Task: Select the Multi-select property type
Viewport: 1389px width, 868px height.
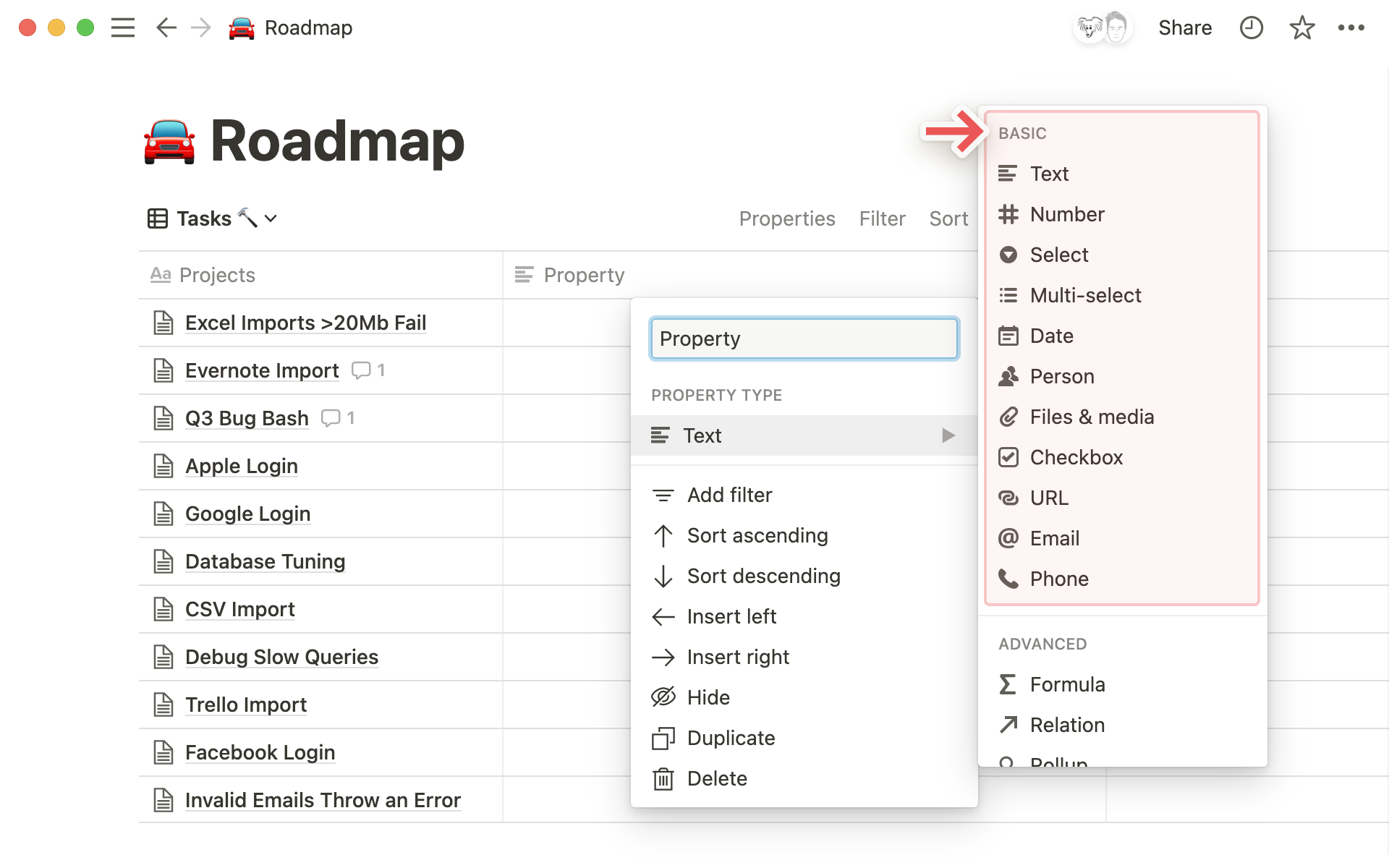Action: tap(1085, 295)
